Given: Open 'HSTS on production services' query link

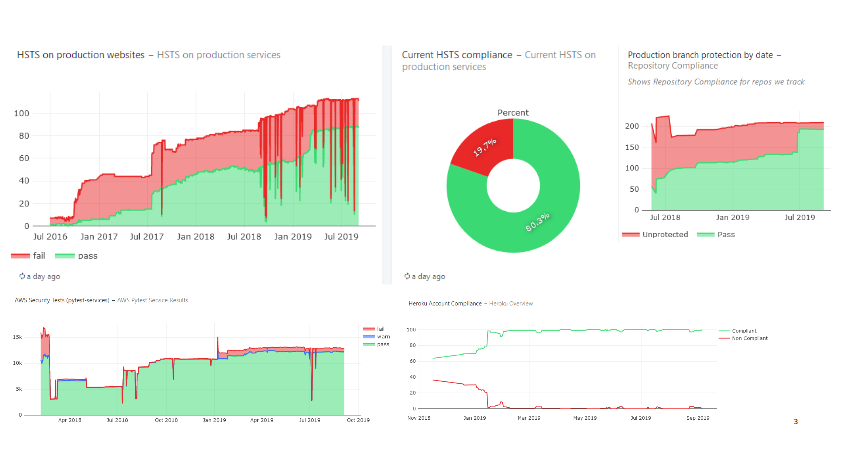Looking at the screenshot, I should click(219, 55).
